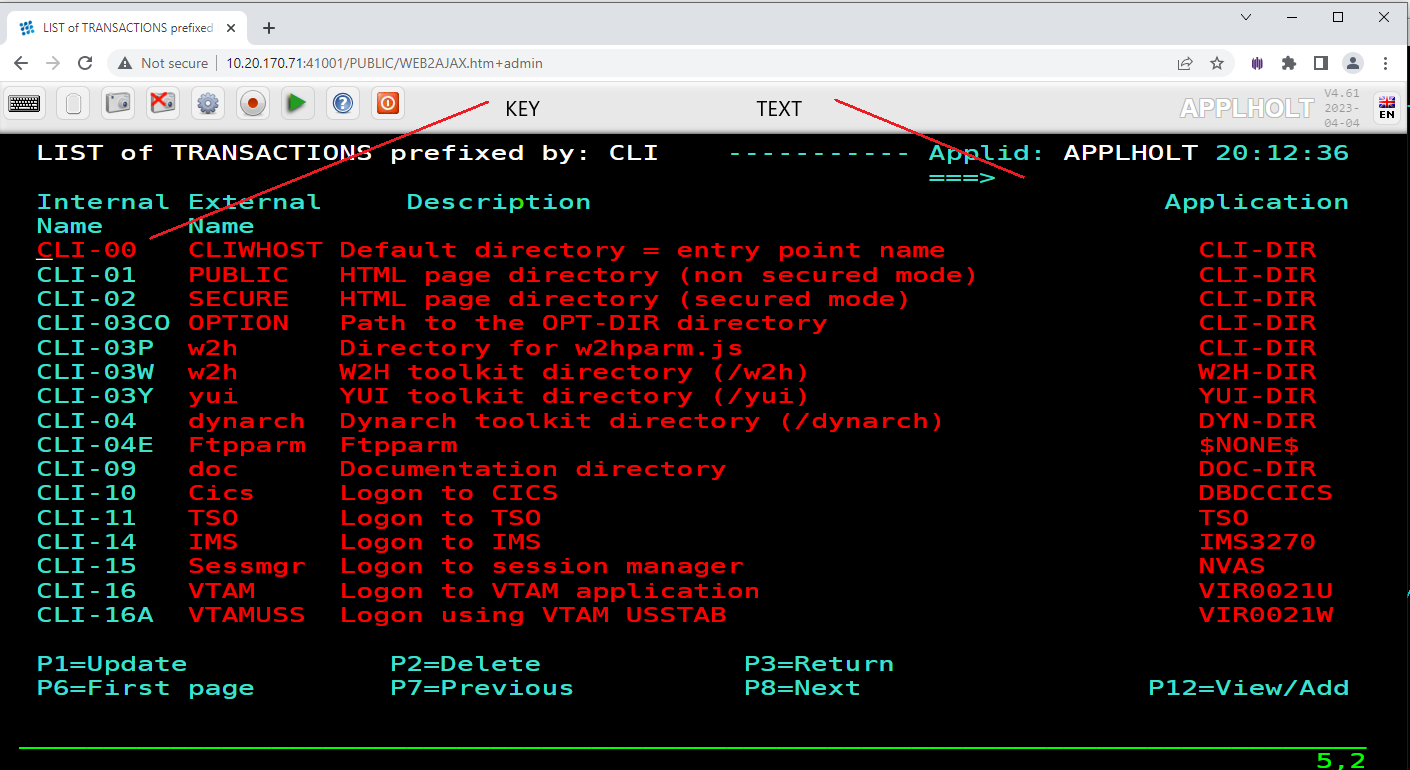The image size is (1410, 770).
Task: Capture screen with the camera icon
Action: click(x=118, y=102)
